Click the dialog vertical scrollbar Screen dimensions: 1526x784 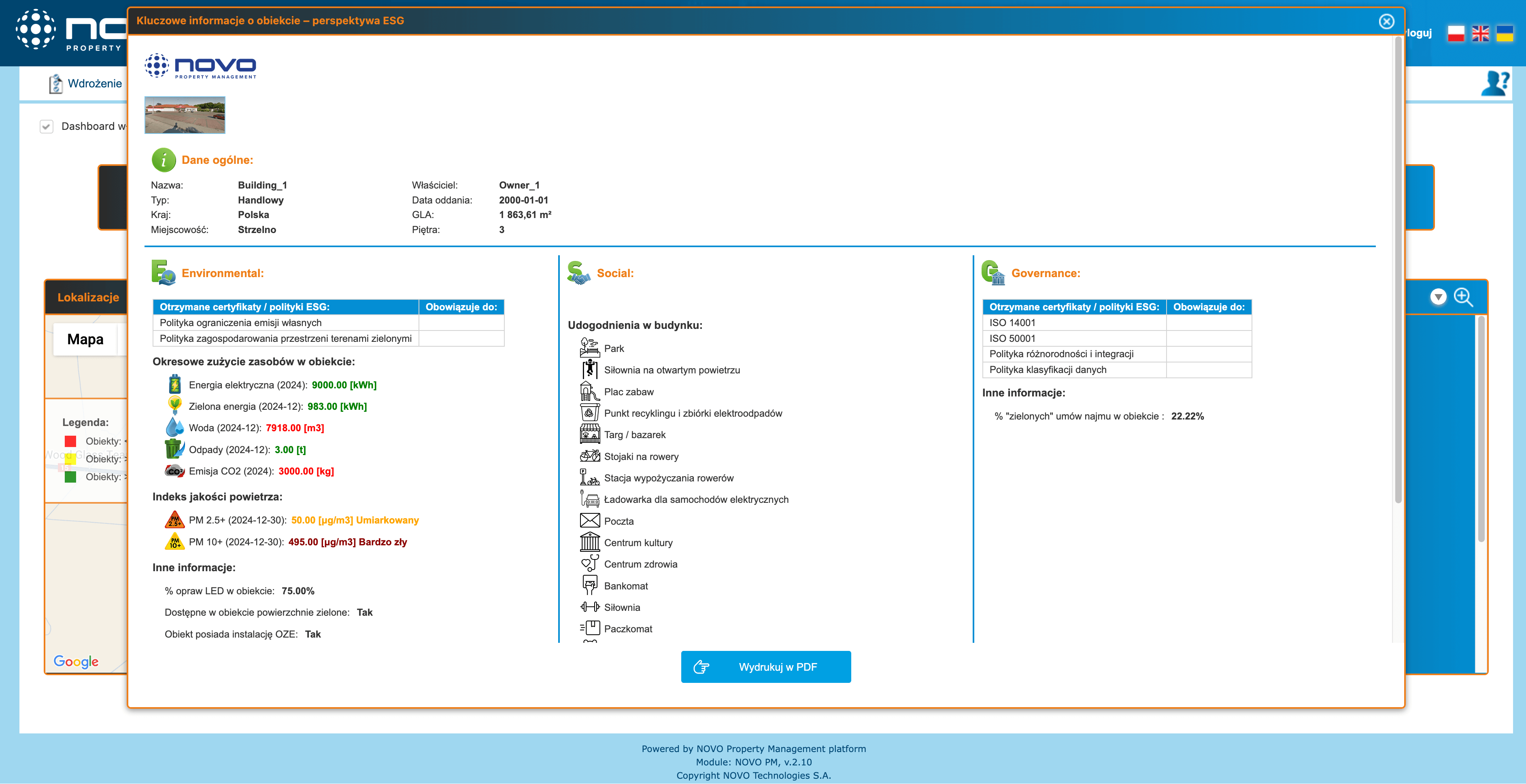(1397, 267)
